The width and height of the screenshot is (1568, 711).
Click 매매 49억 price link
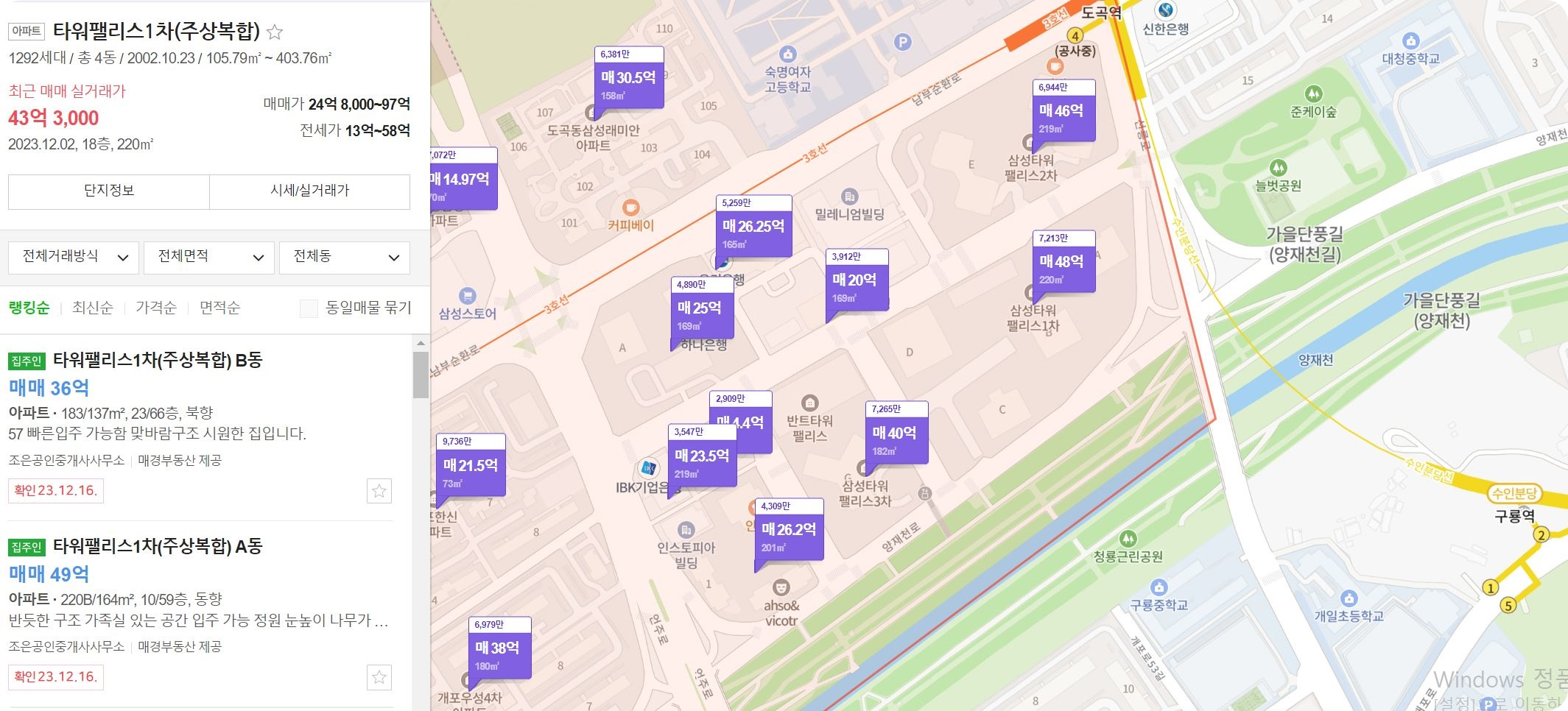point(49,574)
